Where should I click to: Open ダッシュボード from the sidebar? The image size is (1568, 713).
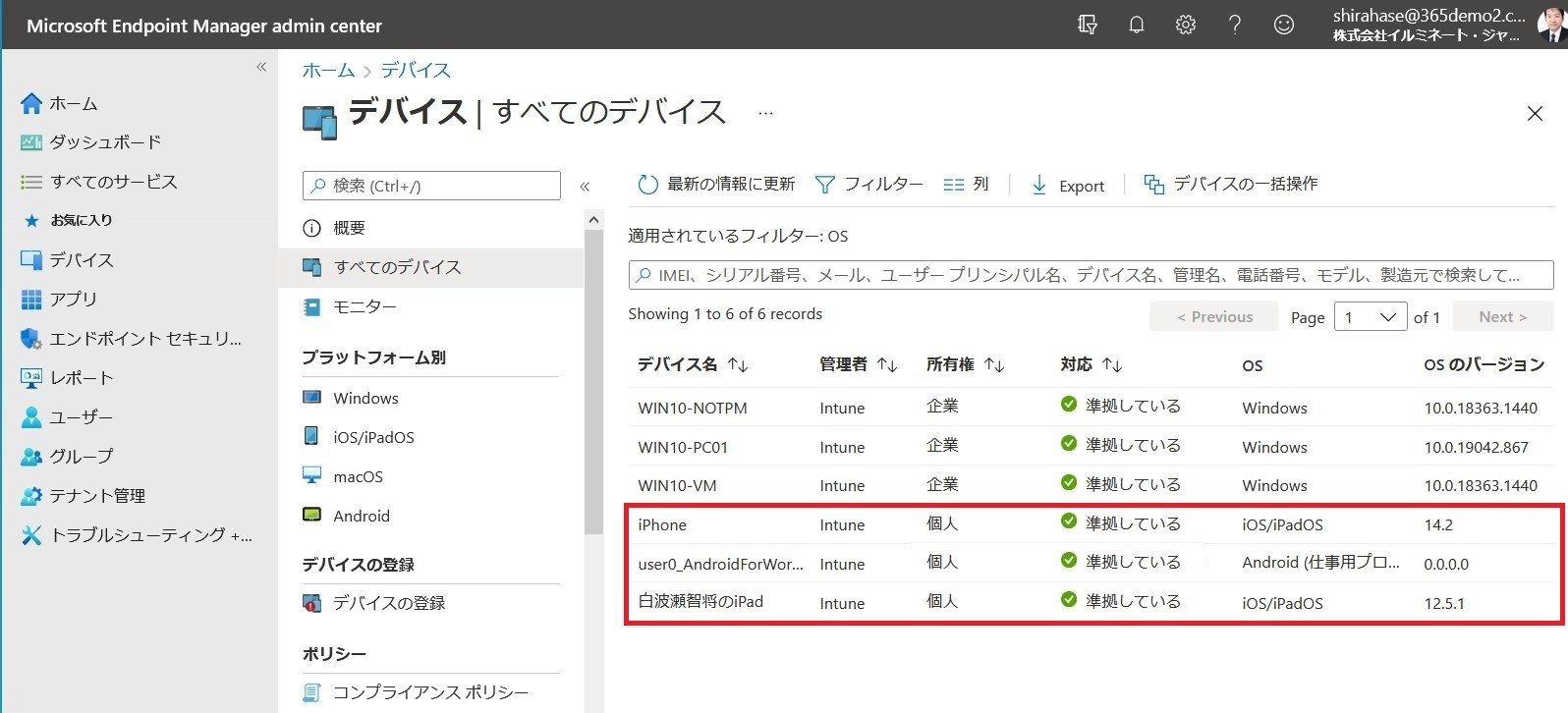pos(90,142)
